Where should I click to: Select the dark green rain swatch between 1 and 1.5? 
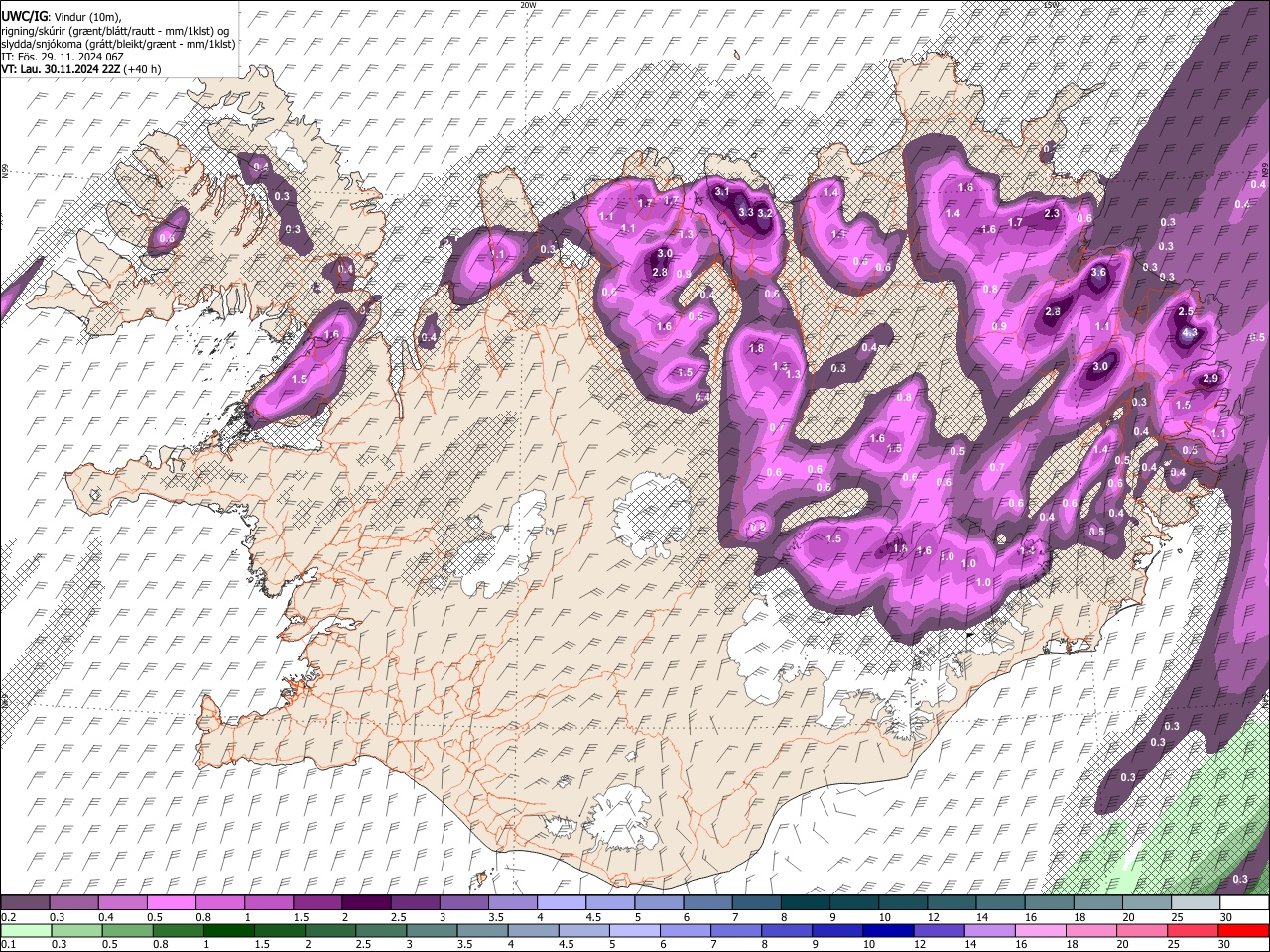pyautogui.click(x=229, y=930)
